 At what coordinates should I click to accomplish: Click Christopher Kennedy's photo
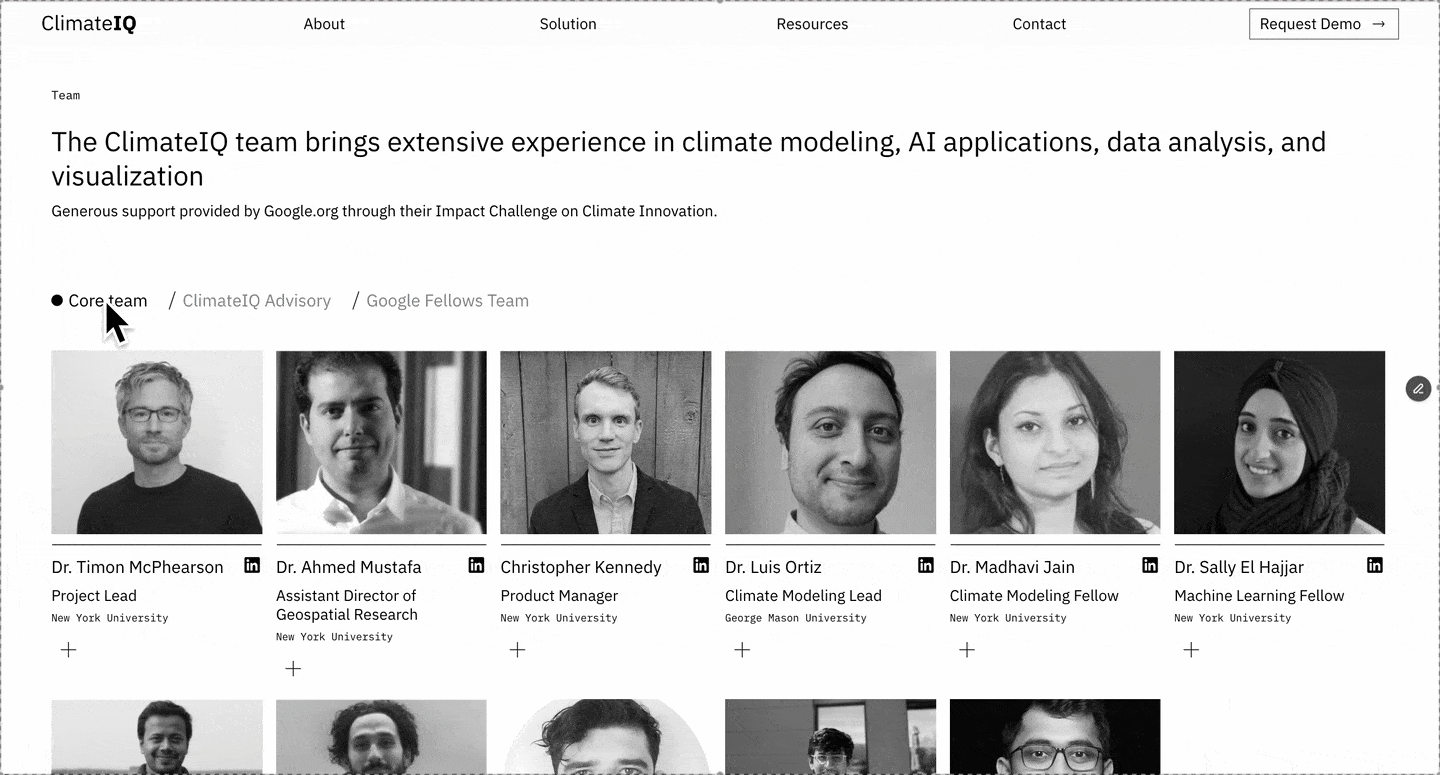(x=606, y=442)
